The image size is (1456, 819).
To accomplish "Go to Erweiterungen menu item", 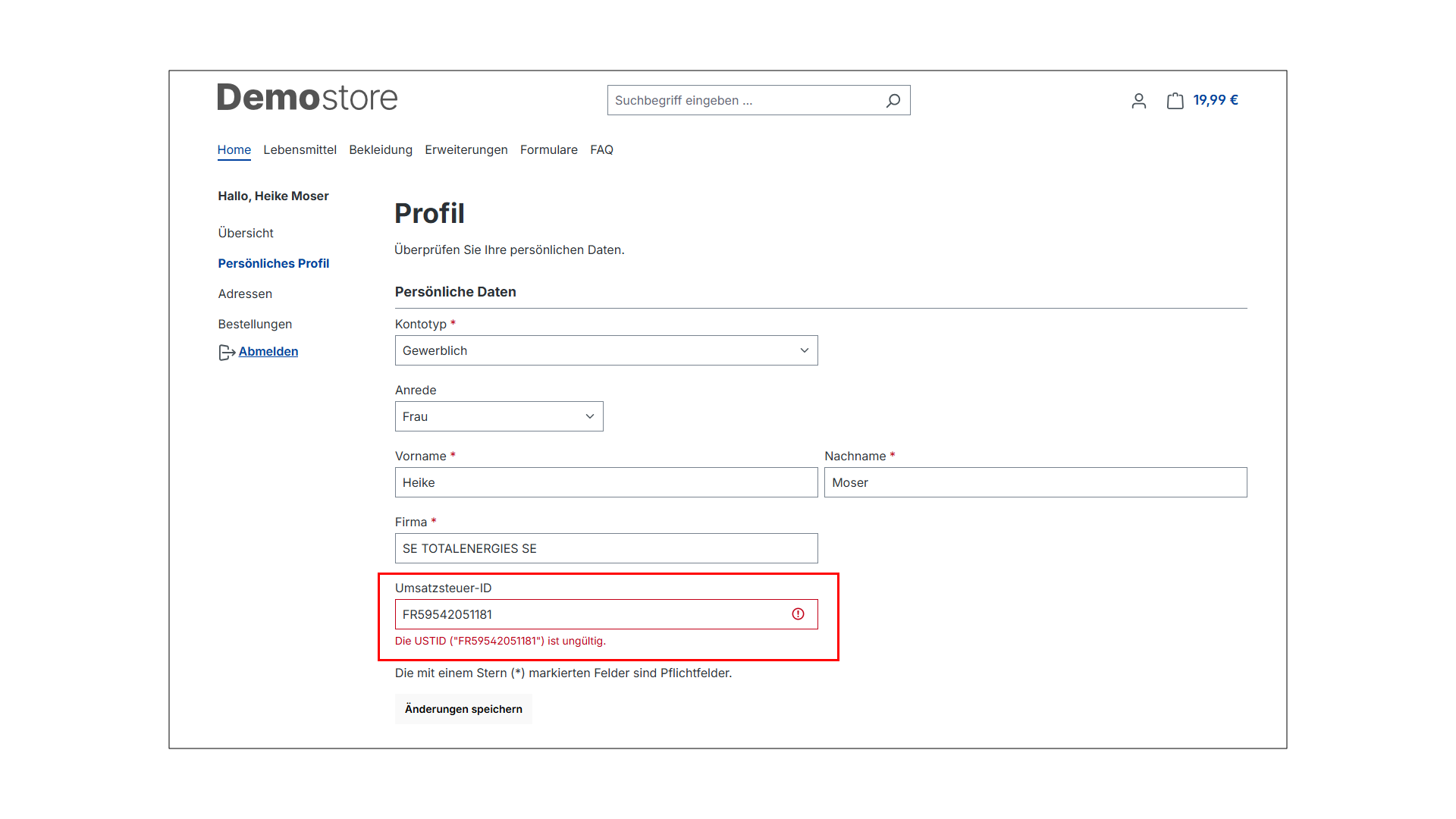I will click(466, 149).
